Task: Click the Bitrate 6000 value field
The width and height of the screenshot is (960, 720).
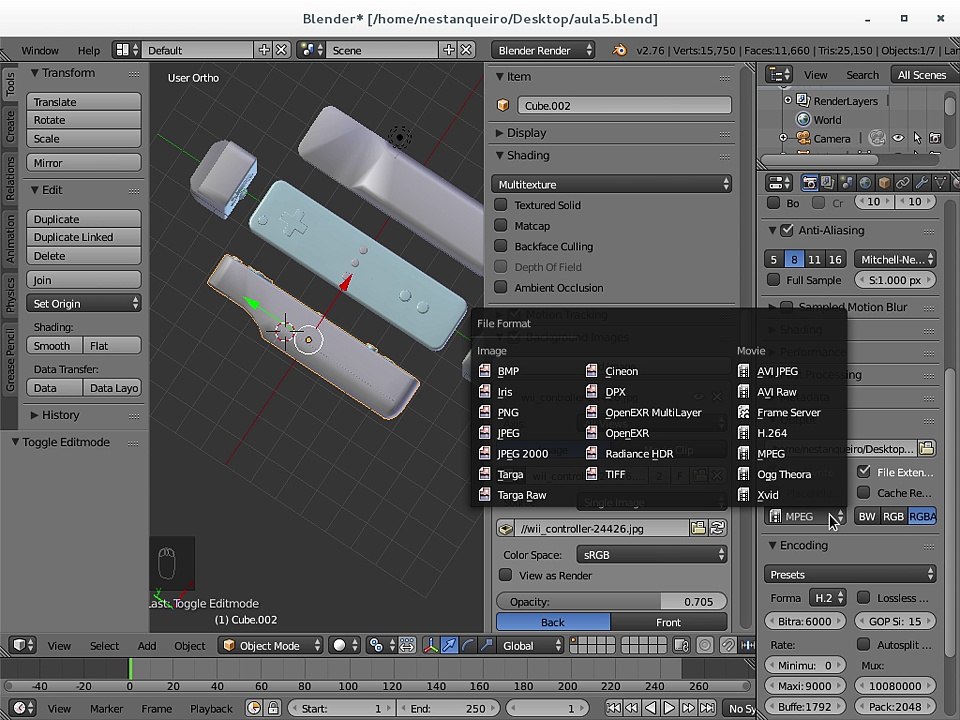Action: [x=805, y=621]
